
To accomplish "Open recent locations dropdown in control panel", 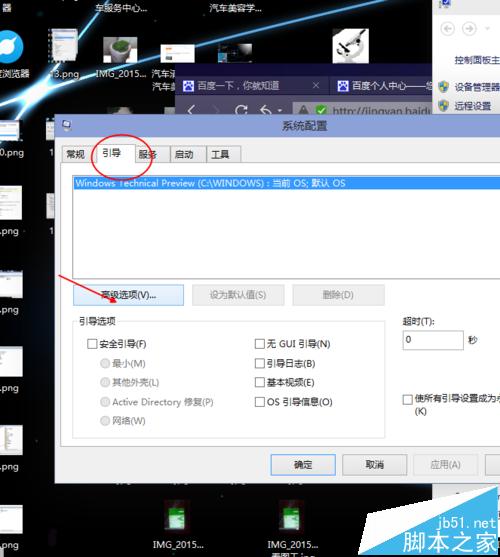I will tap(488, 28).
